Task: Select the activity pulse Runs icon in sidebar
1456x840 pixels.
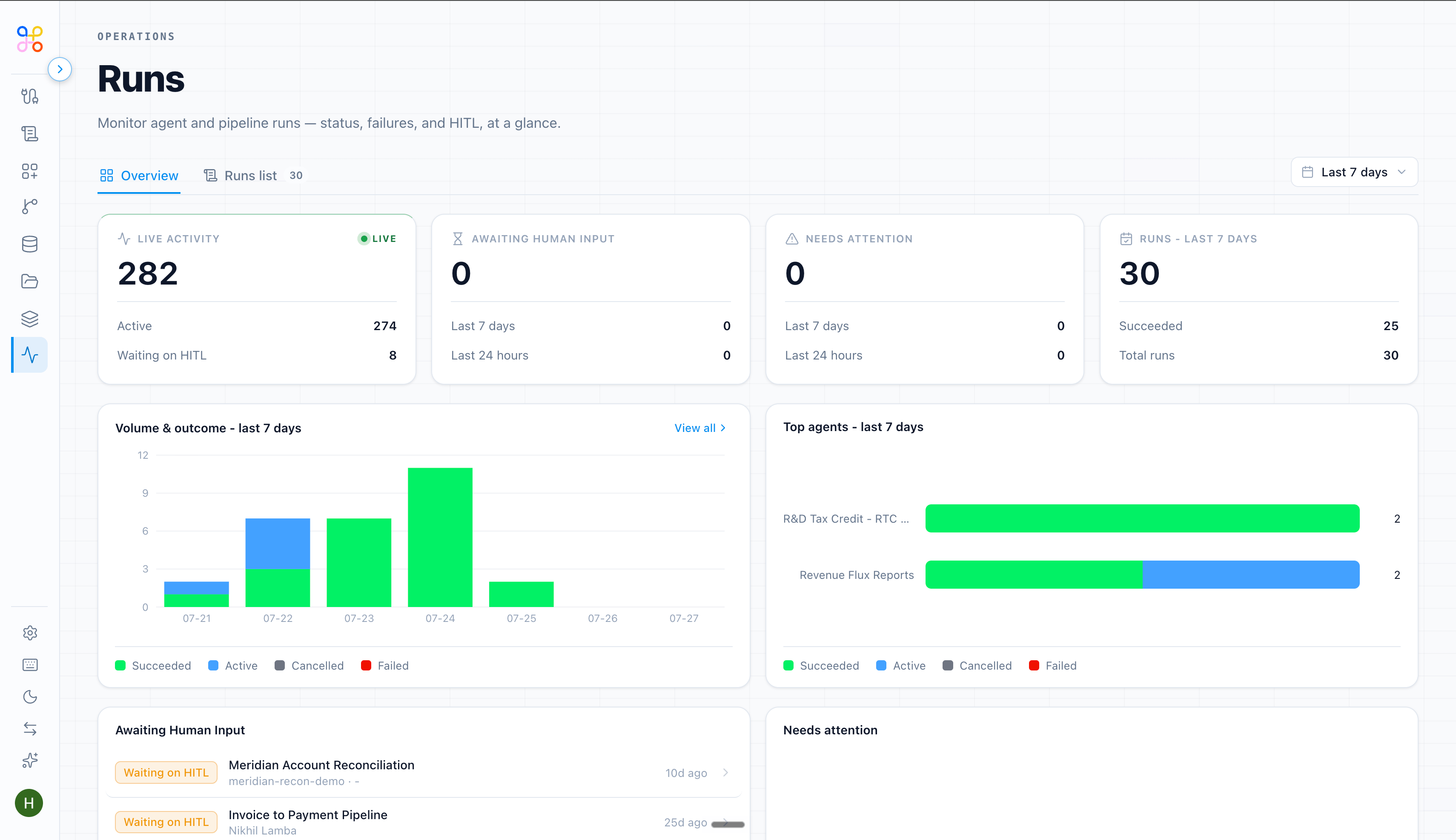Action: pyautogui.click(x=29, y=355)
